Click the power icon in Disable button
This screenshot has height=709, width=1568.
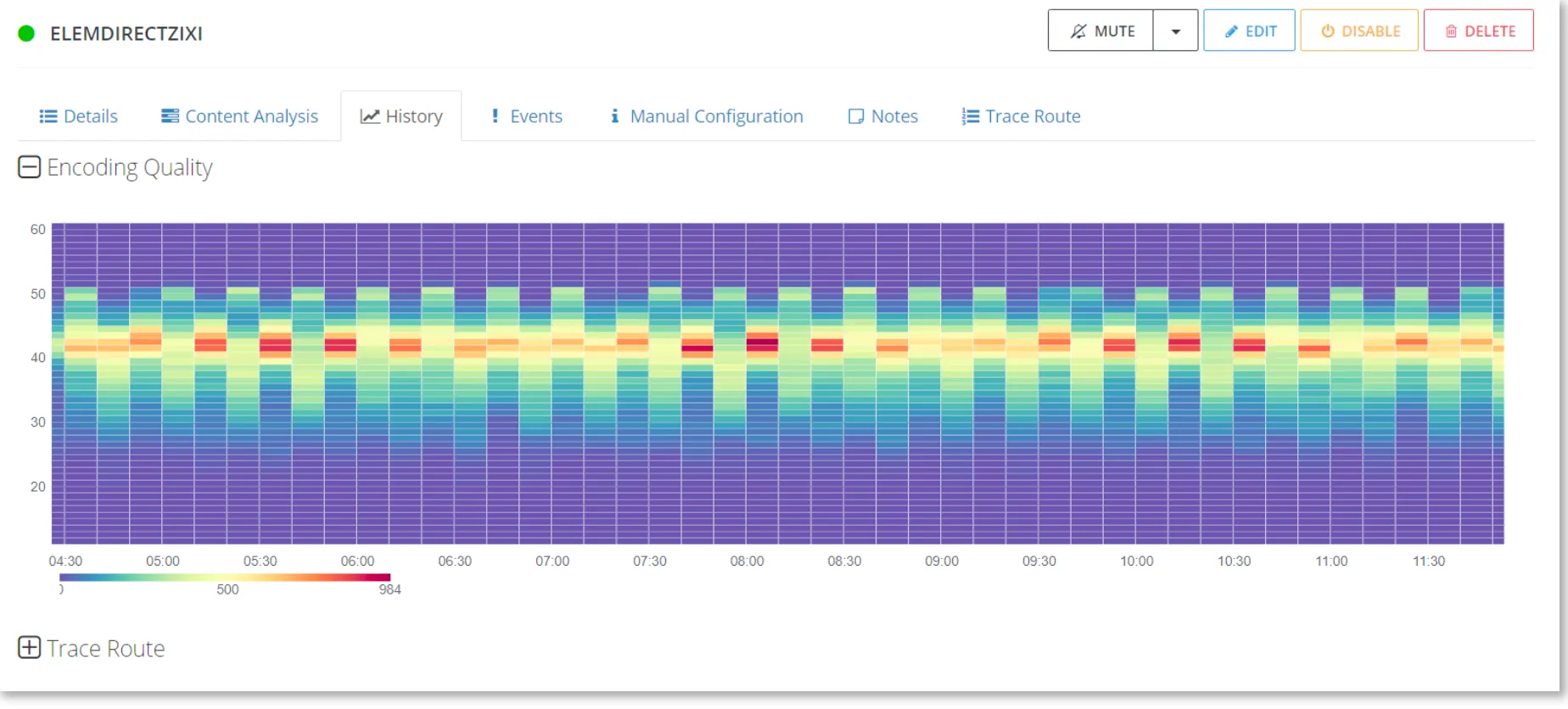(1328, 31)
